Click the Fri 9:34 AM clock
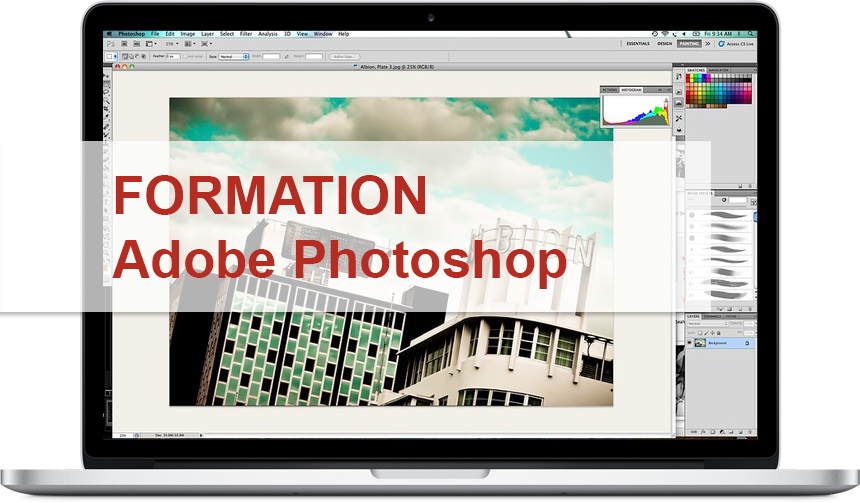The image size is (860, 503). tap(718, 33)
